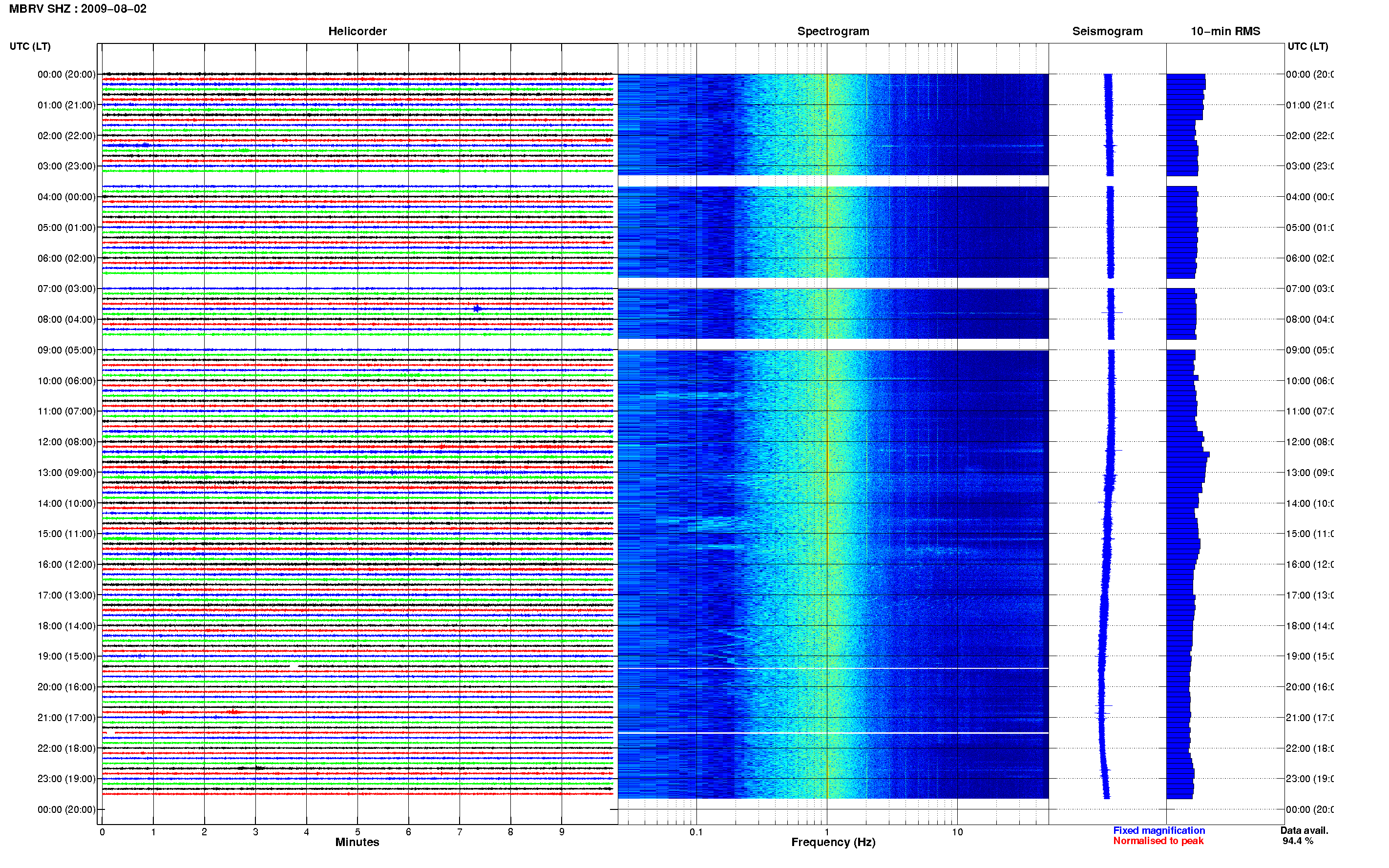
Task: Select helicorder time label "01:00 (21:00)"
Action: click(66, 105)
